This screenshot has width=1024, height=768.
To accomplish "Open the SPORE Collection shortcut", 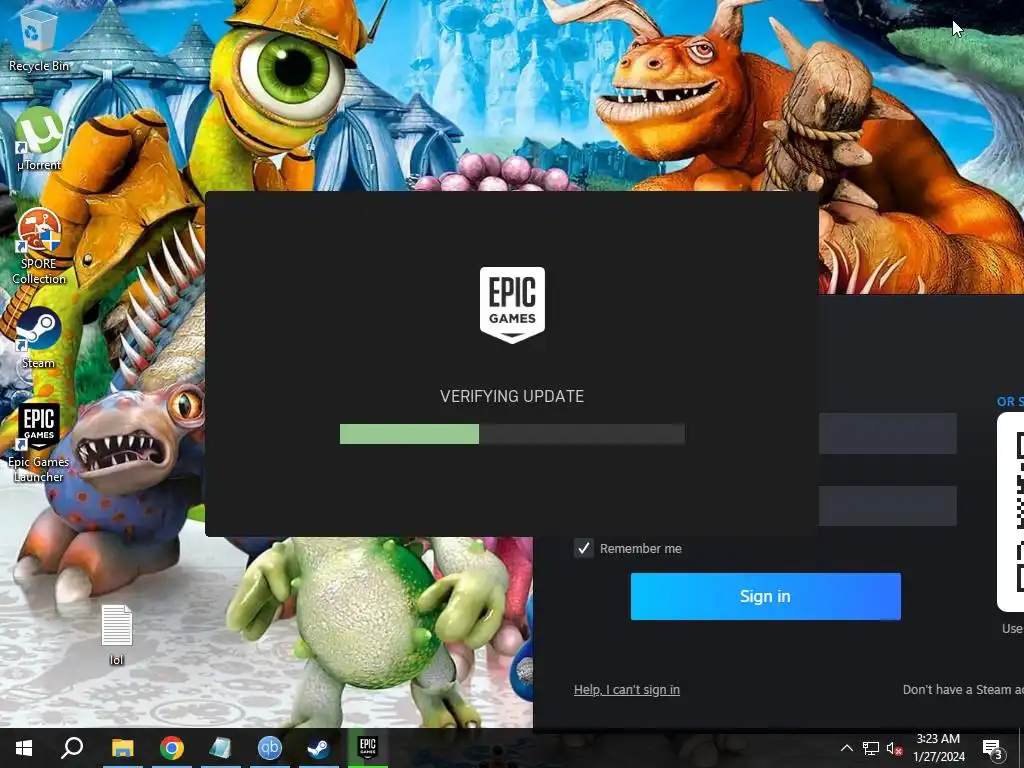I will tap(39, 247).
